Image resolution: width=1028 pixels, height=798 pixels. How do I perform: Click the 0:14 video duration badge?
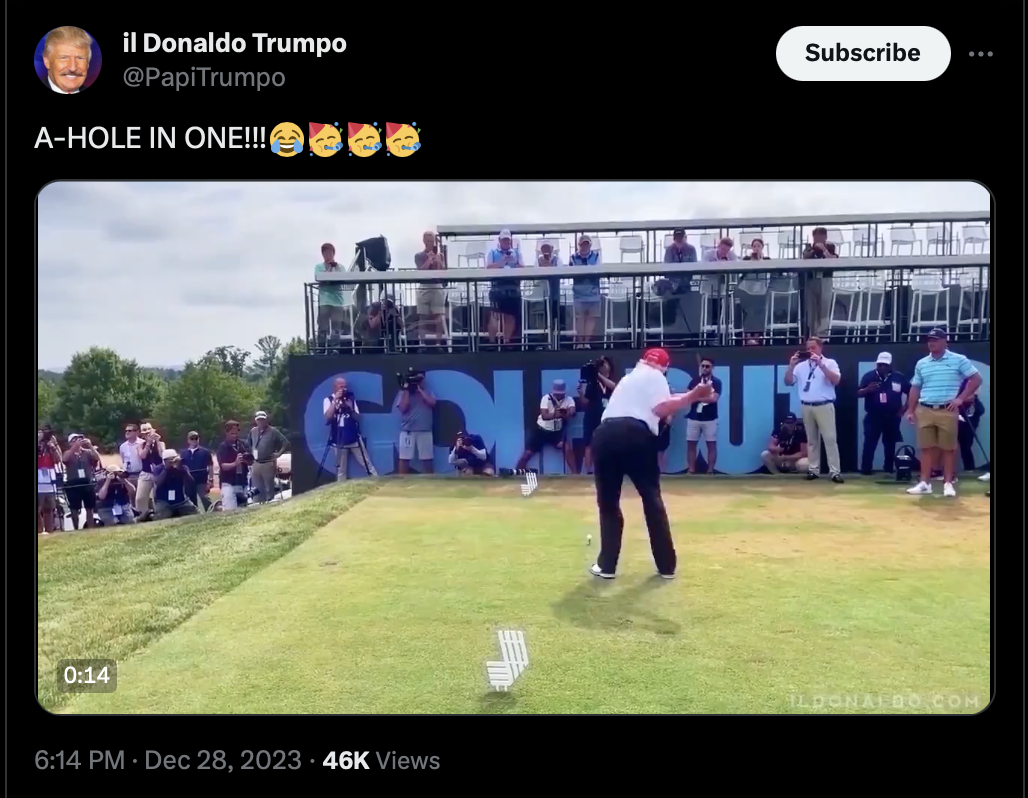pos(87,675)
